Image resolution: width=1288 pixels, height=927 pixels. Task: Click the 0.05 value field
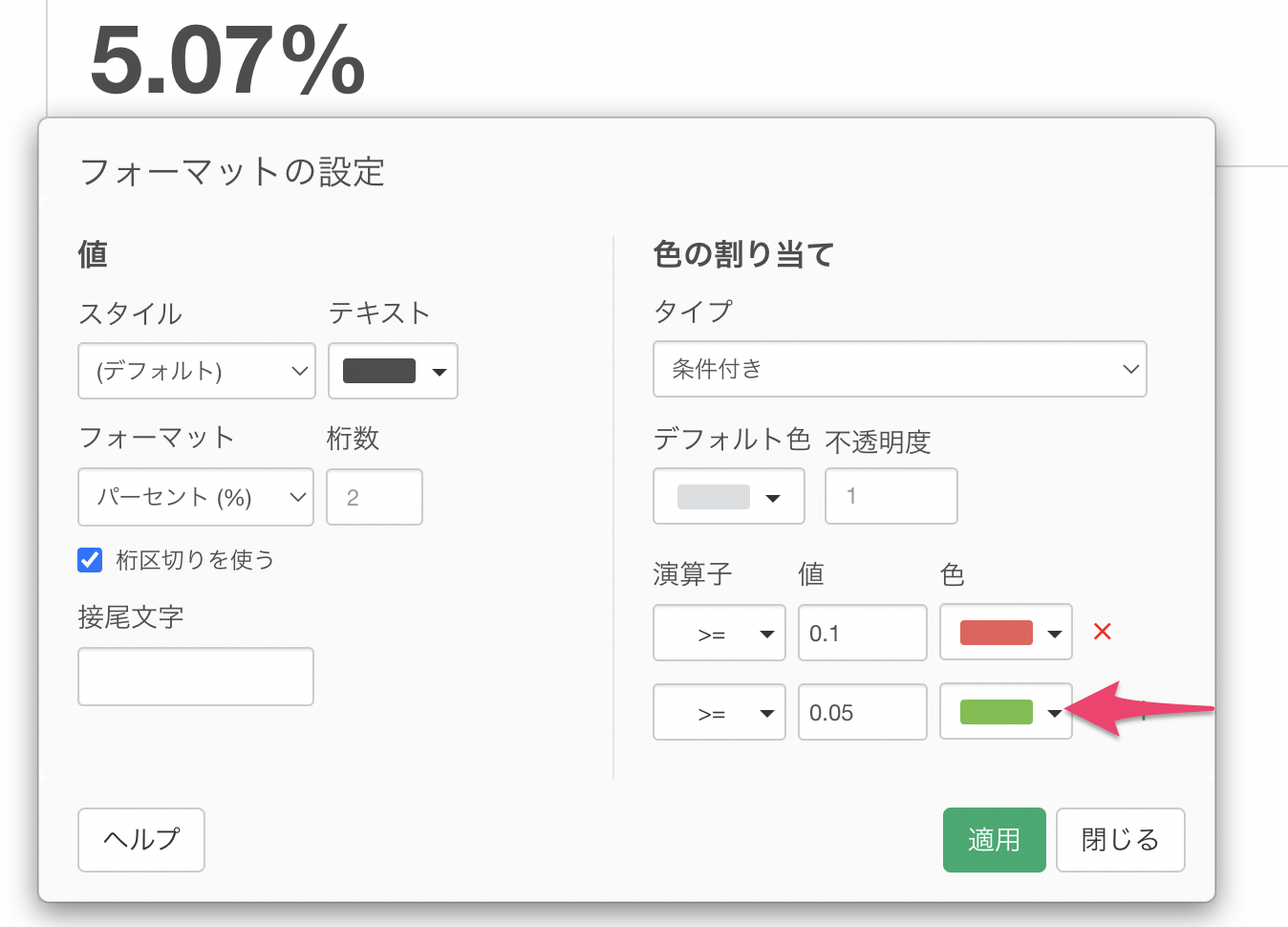[862, 713]
